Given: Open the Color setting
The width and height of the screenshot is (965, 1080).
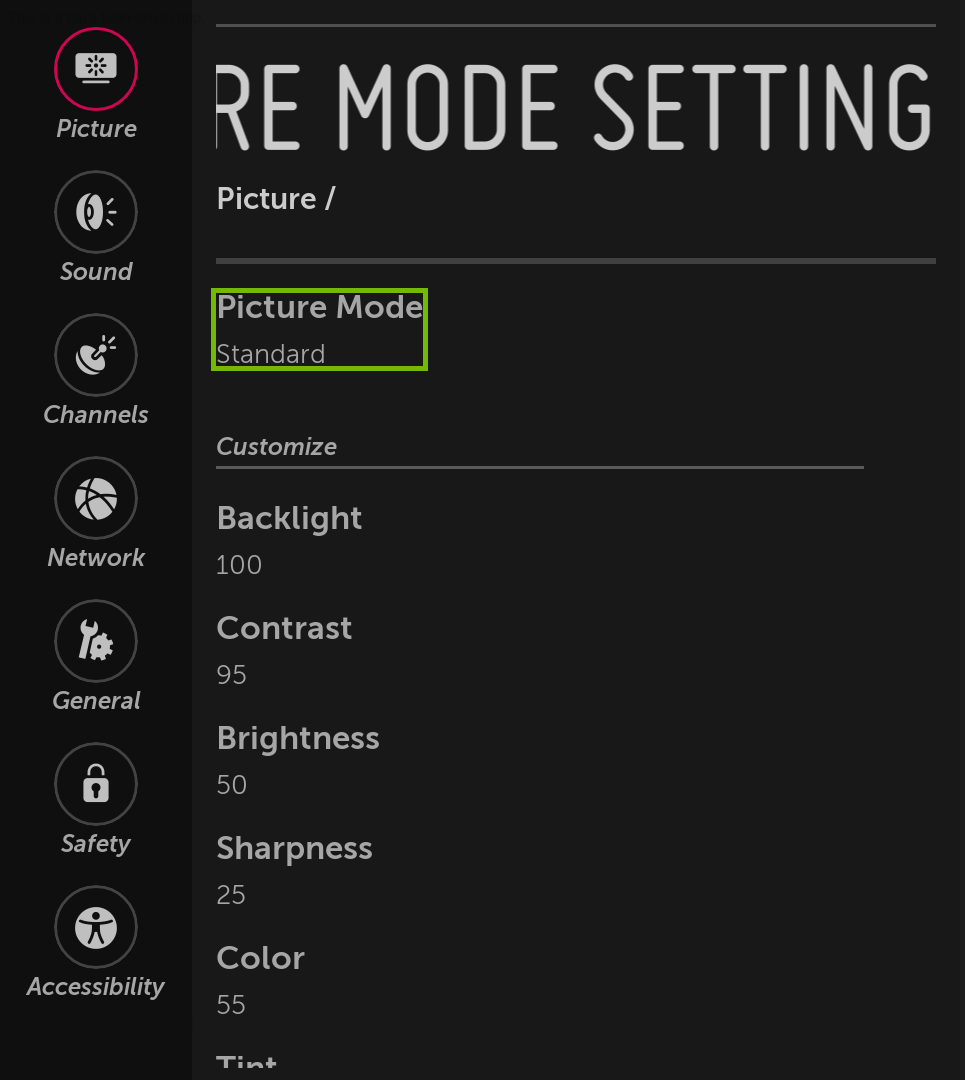Looking at the screenshot, I should click(x=260, y=958).
